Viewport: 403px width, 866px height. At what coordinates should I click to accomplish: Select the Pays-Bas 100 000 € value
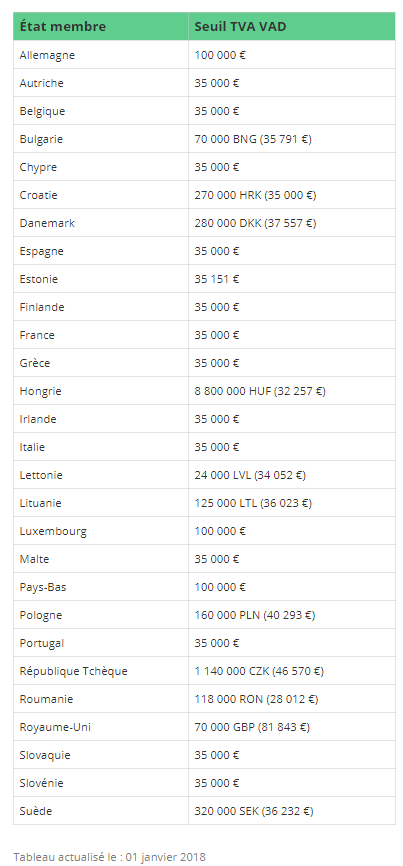[x=220, y=587]
